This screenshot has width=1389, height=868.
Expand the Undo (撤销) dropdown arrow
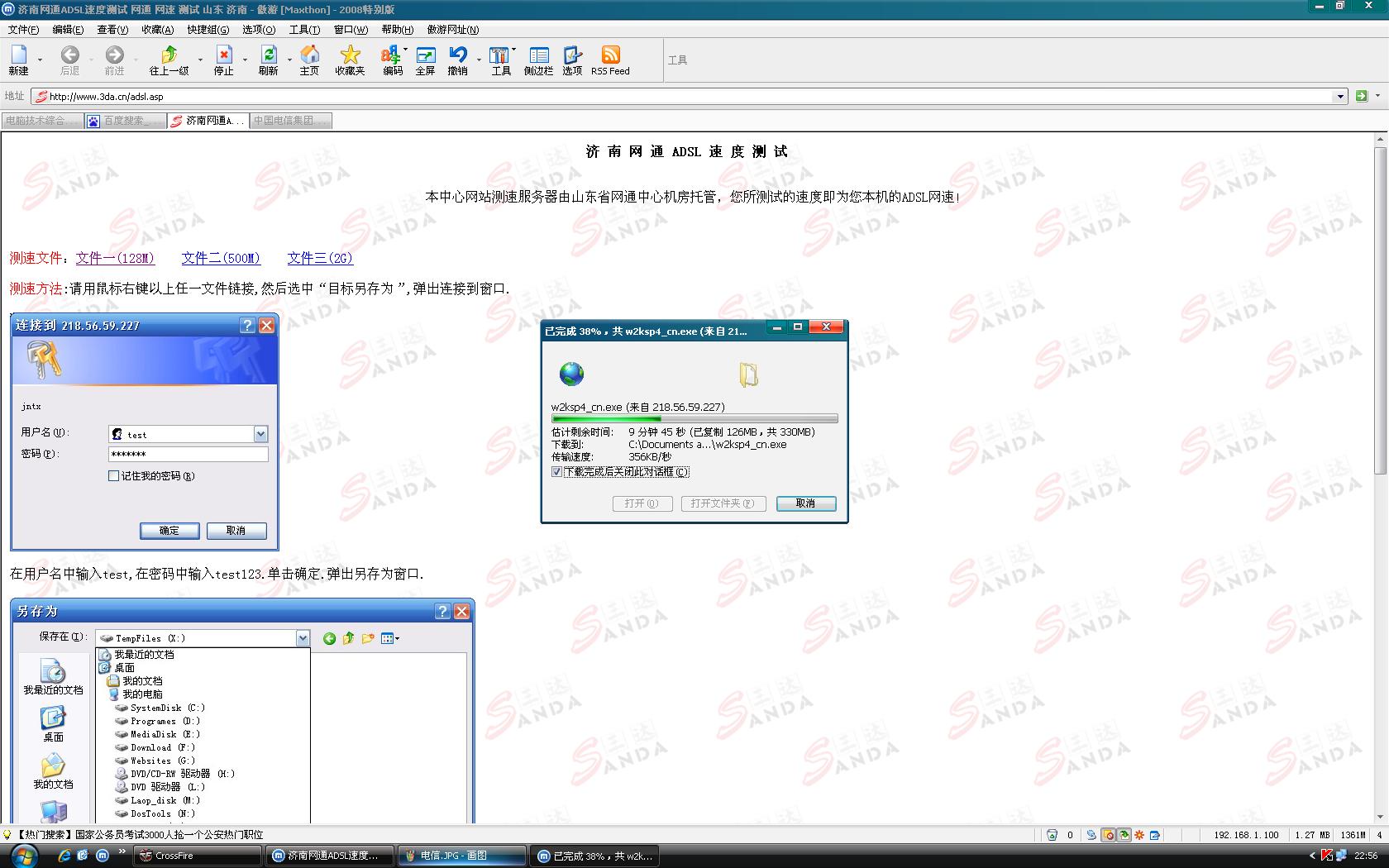pyautogui.click(x=479, y=60)
